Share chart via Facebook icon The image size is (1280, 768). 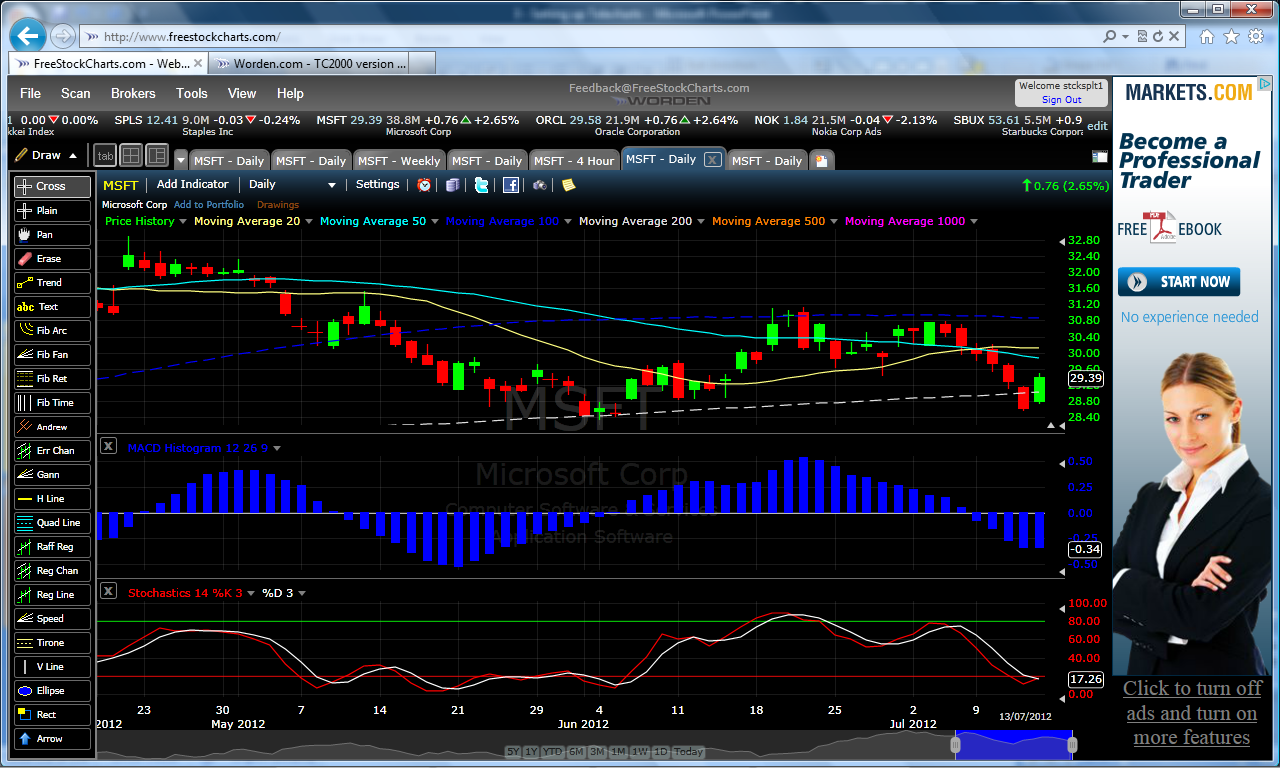[x=510, y=185]
